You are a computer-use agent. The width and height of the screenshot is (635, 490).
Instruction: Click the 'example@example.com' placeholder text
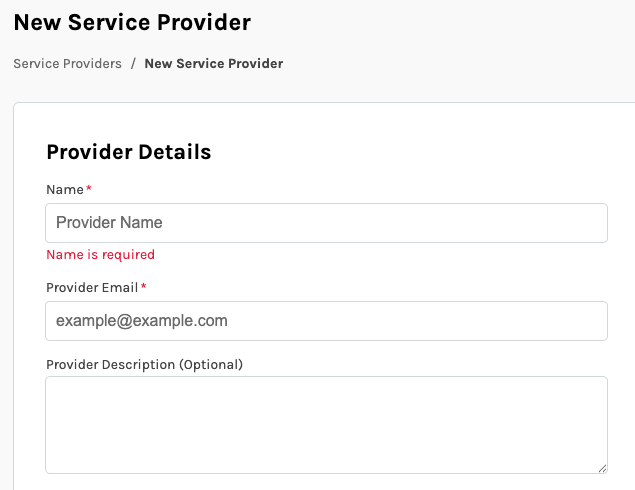141,321
